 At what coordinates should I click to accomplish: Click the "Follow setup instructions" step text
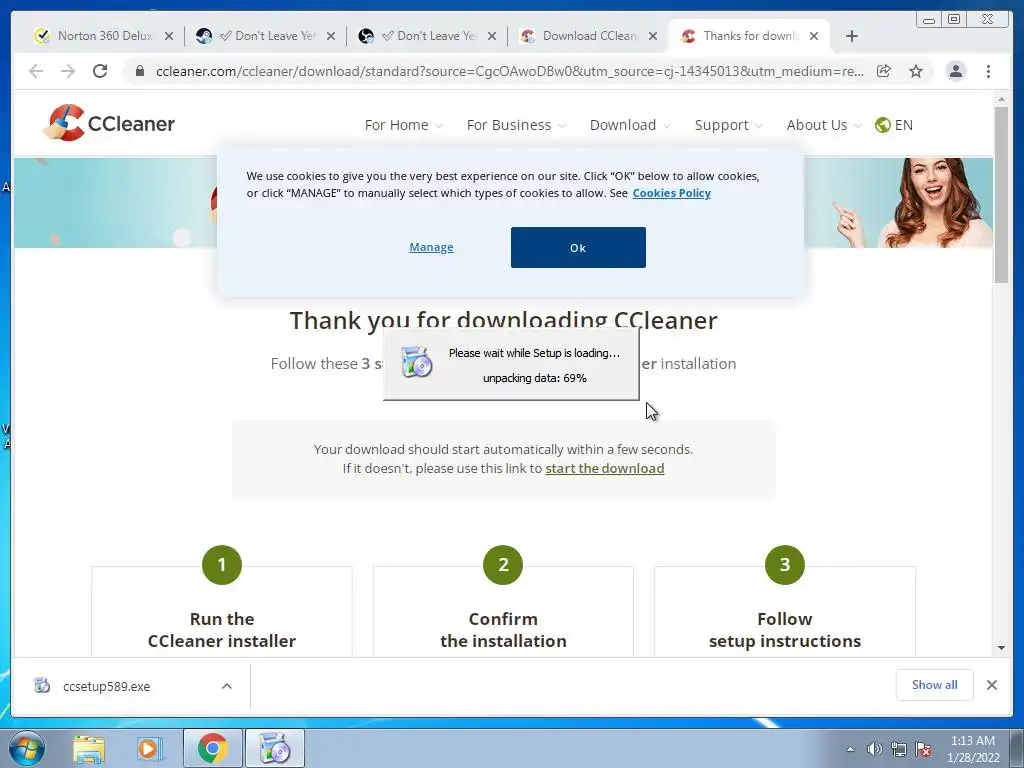pos(784,630)
